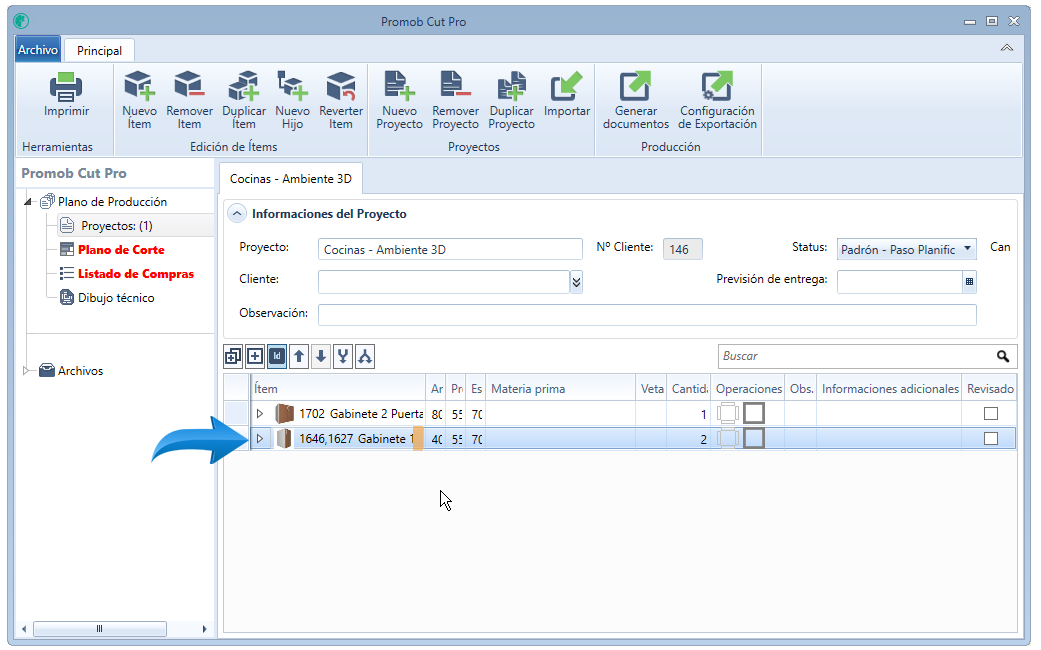Open Listado de Compras in the tree
The height and width of the screenshot is (650, 1041).
click(x=135, y=274)
